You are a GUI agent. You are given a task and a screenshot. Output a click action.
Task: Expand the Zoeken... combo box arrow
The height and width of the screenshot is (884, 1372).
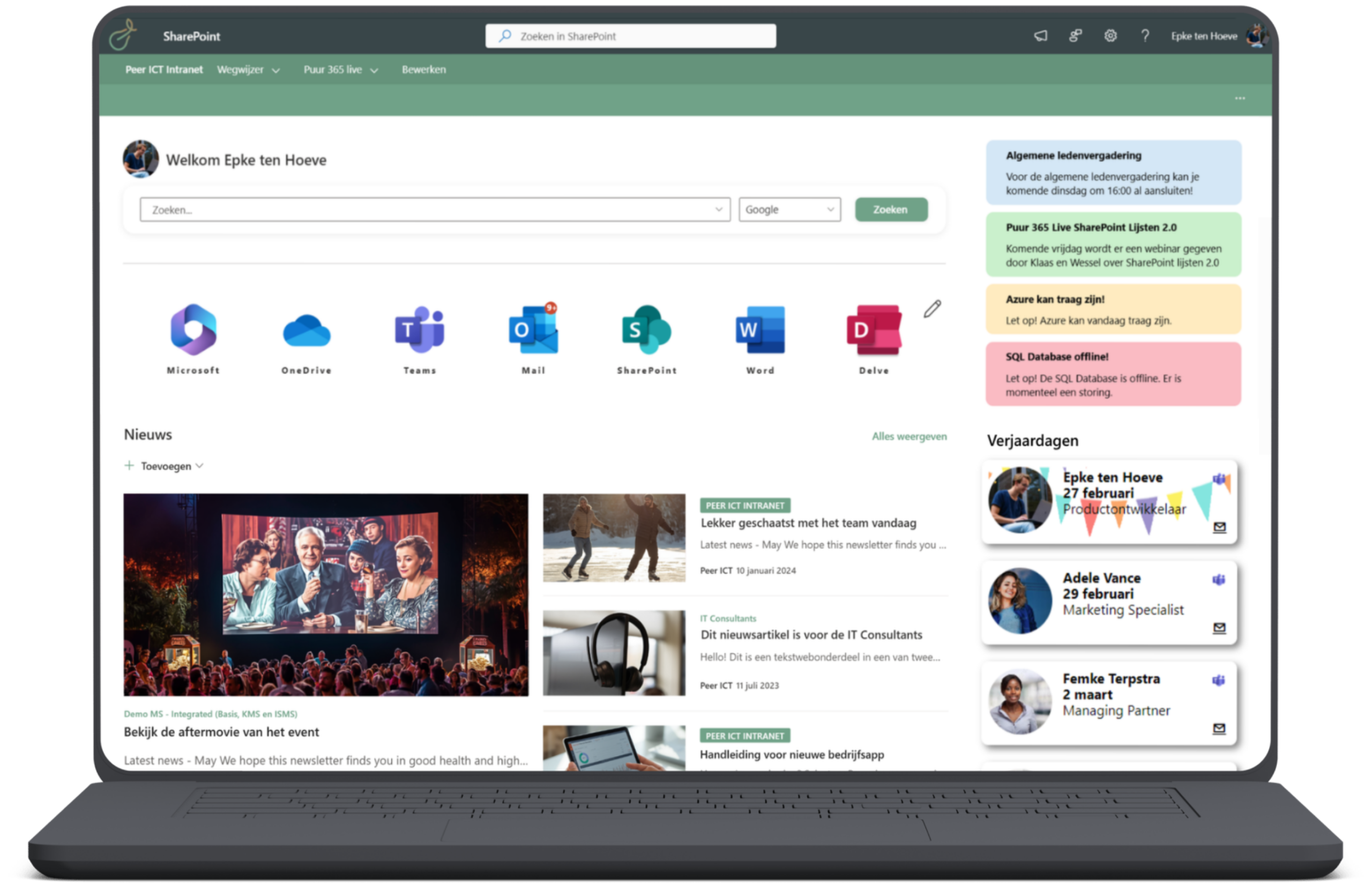(719, 210)
